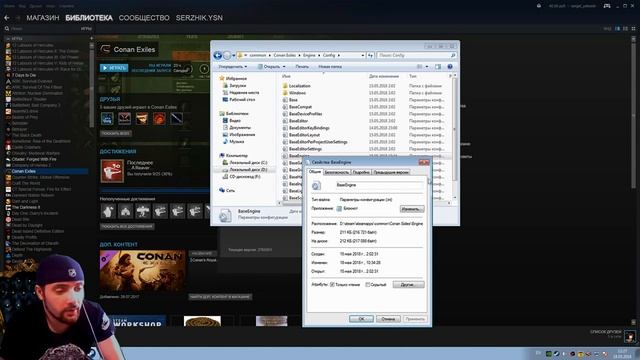This screenshot has width=640, height=360.
Task: Select Локальный диск (D:) in sidebar
Action: (x=248, y=169)
